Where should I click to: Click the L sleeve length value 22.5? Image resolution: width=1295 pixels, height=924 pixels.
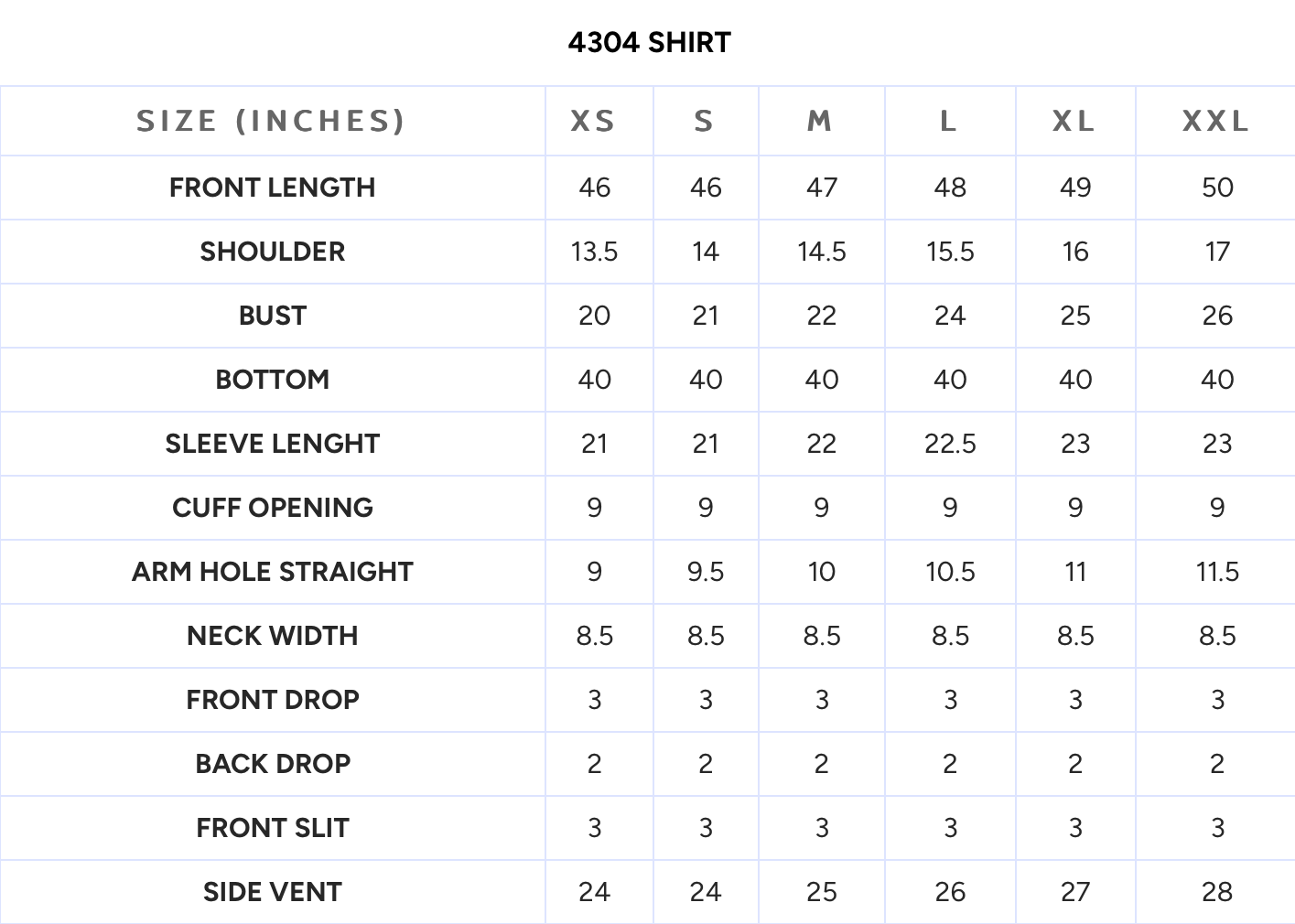[x=950, y=444]
